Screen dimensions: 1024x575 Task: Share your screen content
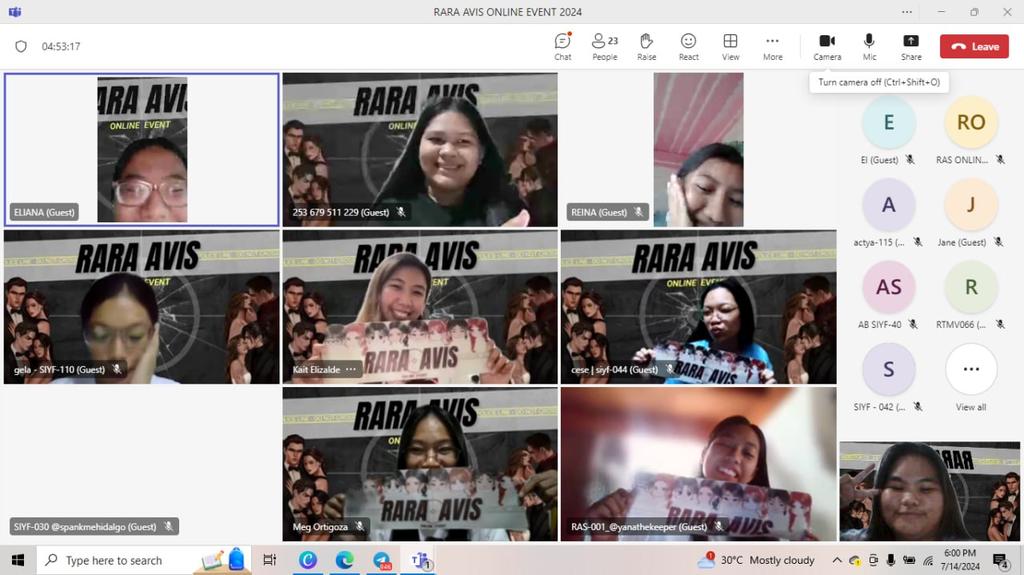911,46
